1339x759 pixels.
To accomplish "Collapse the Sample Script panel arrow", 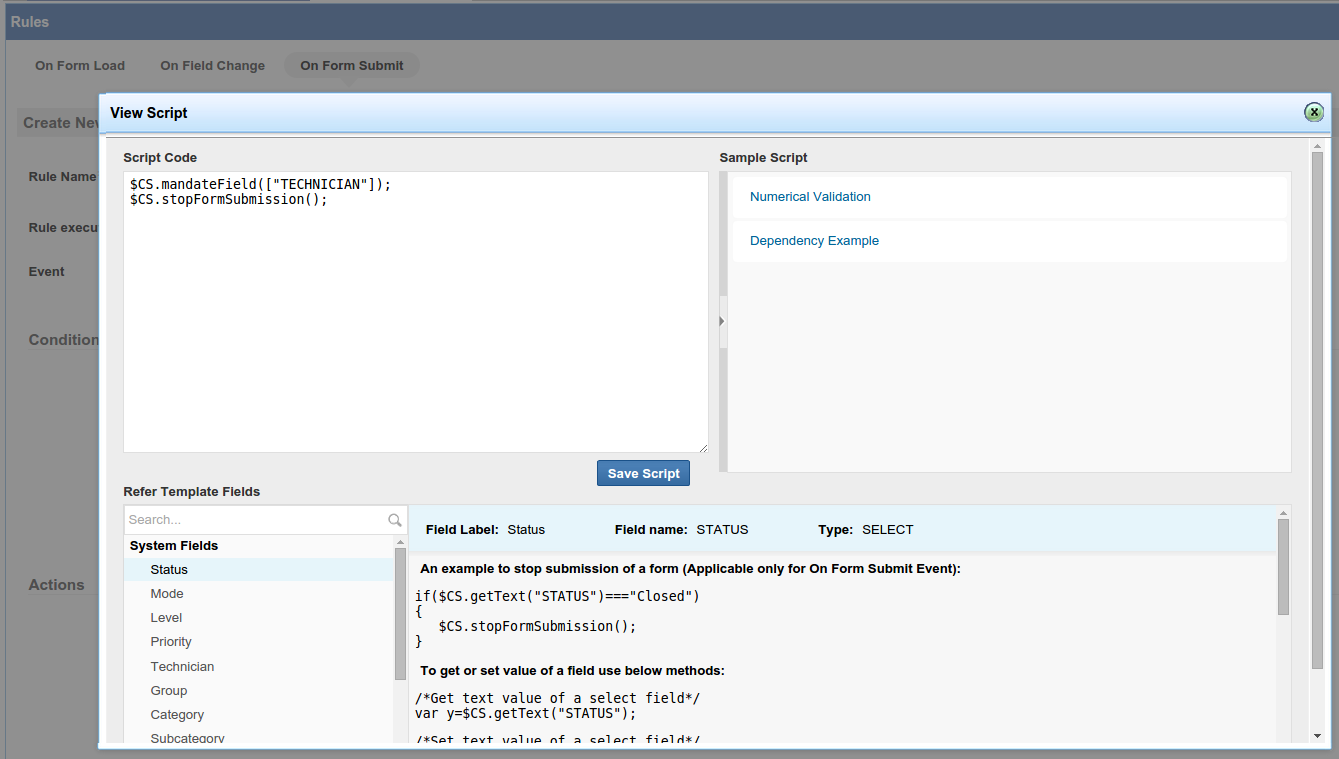I will pyautogui.click(x=722, y=321).
